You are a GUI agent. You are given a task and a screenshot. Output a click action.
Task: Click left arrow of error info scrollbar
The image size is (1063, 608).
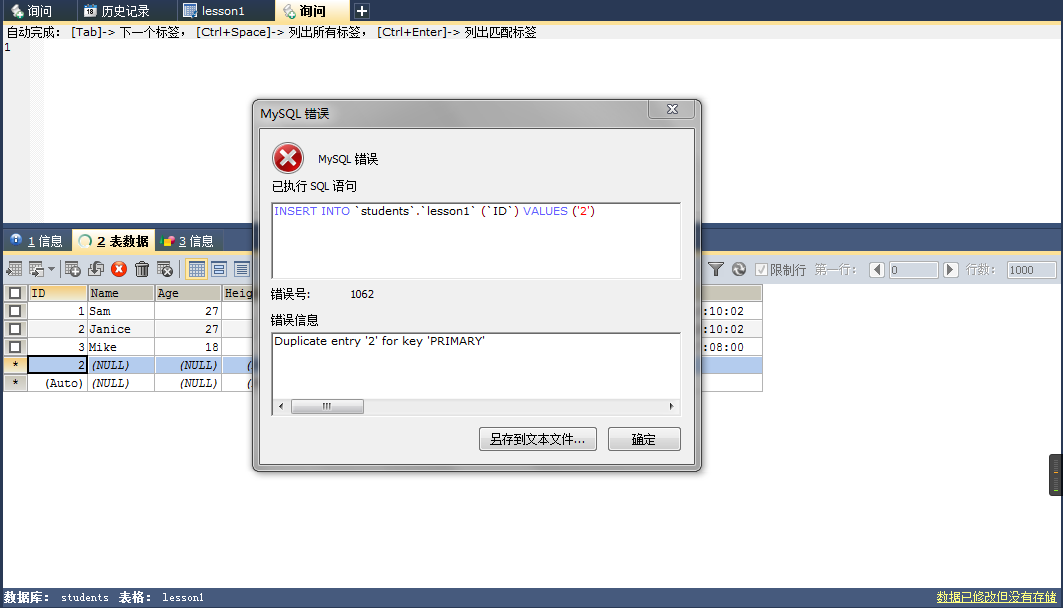(x=281, y=406)
